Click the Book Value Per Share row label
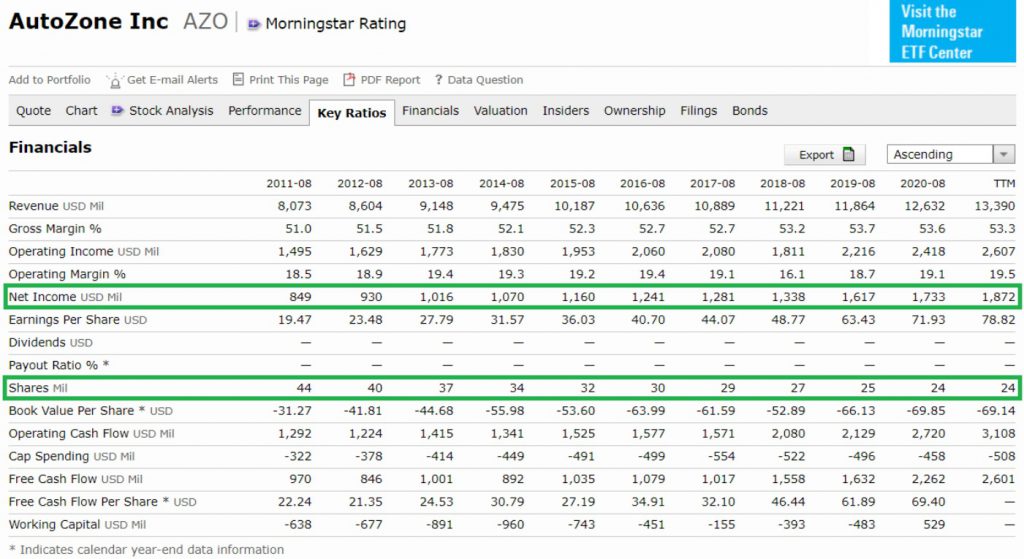 [91, 411]
